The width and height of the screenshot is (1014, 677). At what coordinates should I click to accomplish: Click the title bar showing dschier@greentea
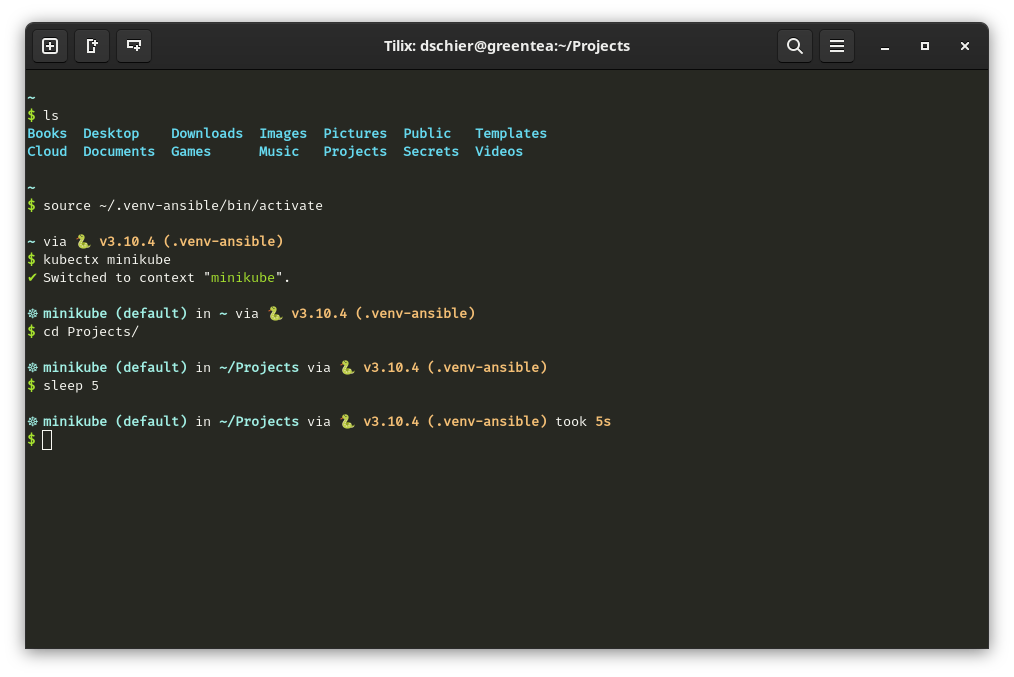(506, 45)
